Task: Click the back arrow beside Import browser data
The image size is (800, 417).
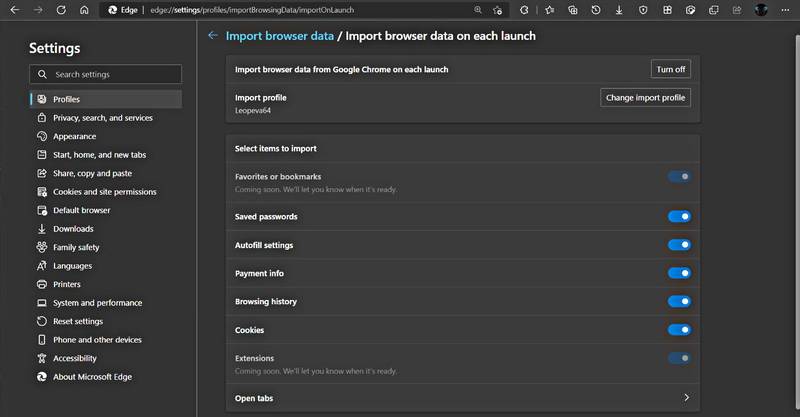Action: pyautogui.click(x=213, y=35)
